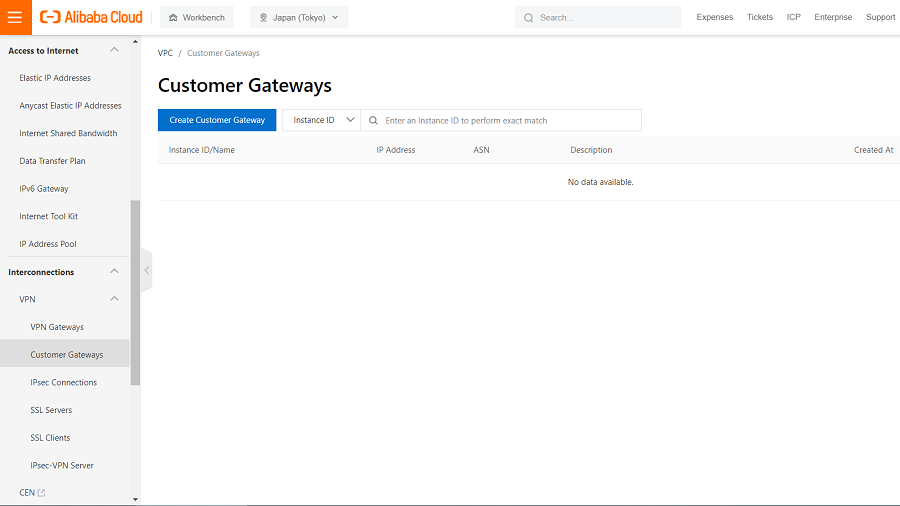Click the sidebar scrollbar thumb
The image size is (900, 506).
[x=135, y=293]
